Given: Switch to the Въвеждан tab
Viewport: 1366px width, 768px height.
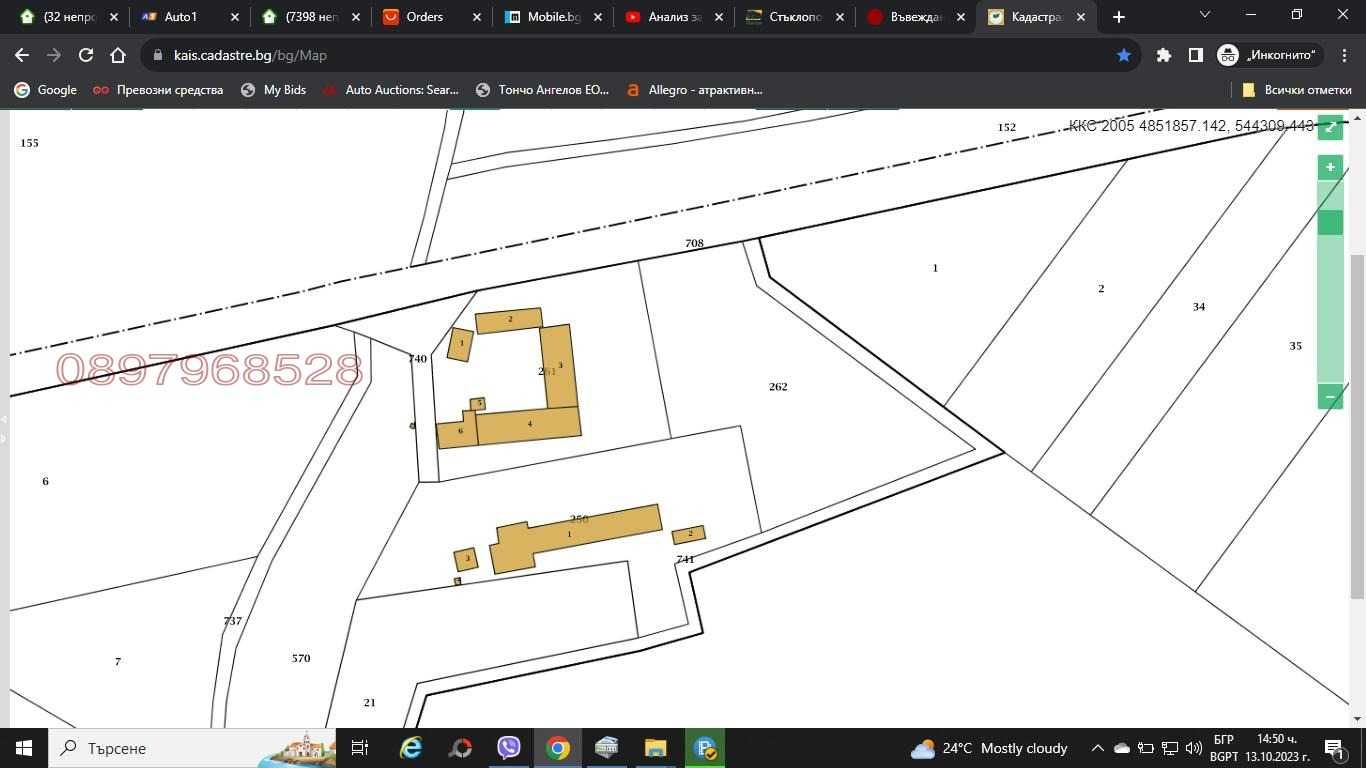Looking at the screenshot, I should [915, 17].
